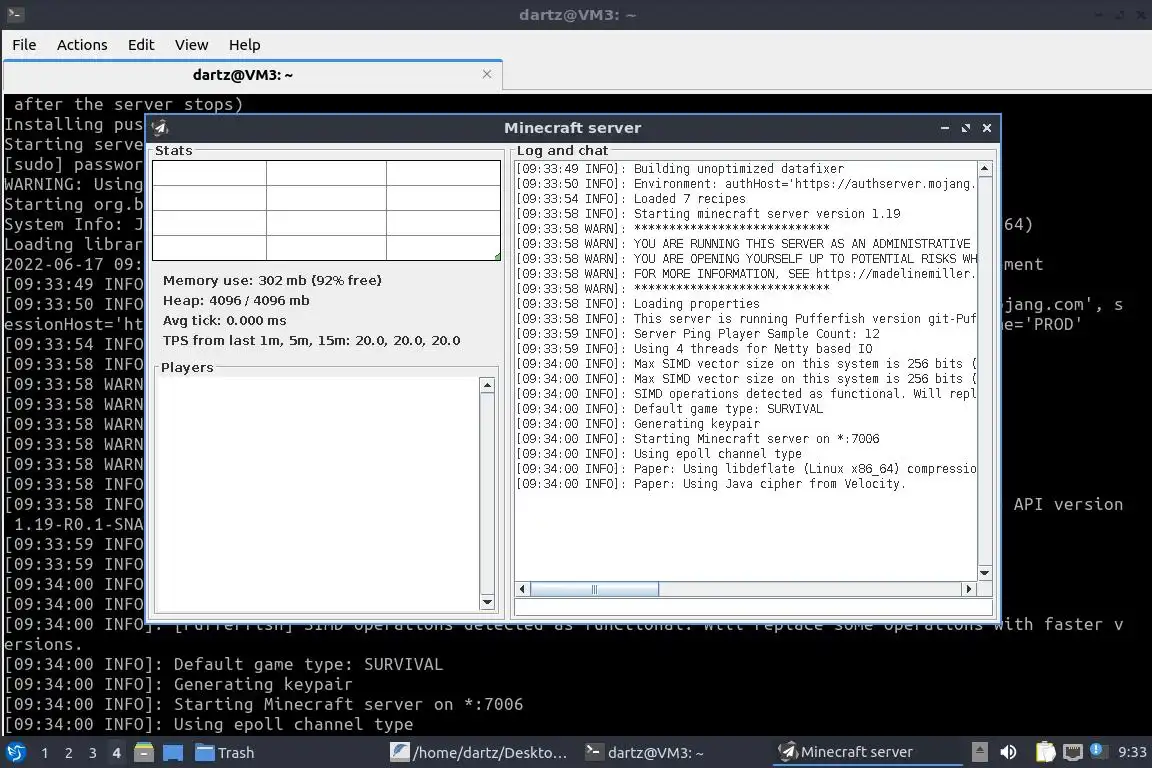The image size is (1152, 768).
Task: Click the Heap 4096 / 4096 mb text
Action: click(236, 300)
